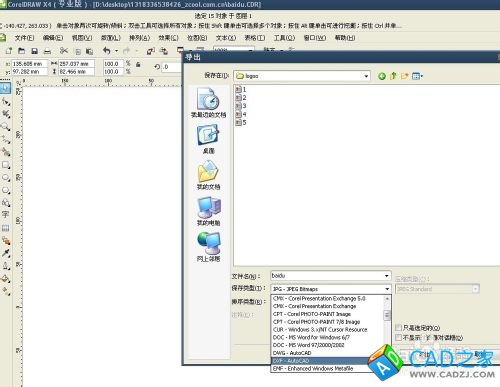Click the file type list scrollbar thumb
The image size is (500, 387).
click(387, 315)
